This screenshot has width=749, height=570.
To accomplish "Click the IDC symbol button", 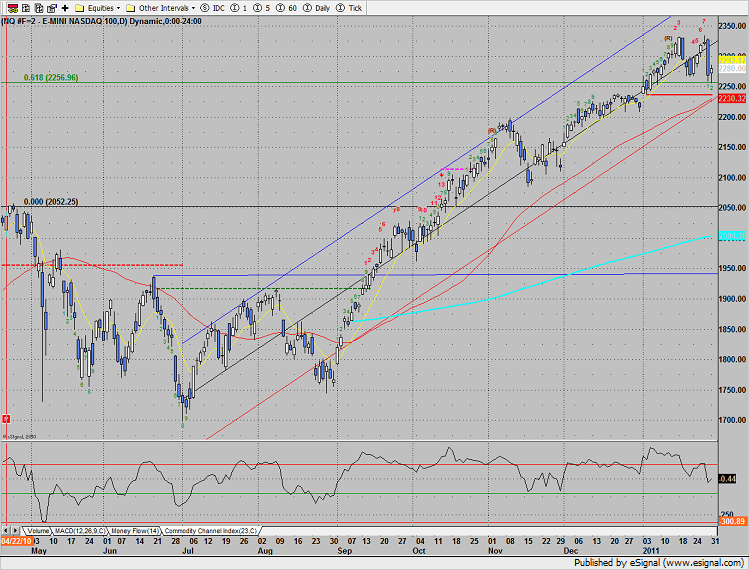I will click(213, 8).
